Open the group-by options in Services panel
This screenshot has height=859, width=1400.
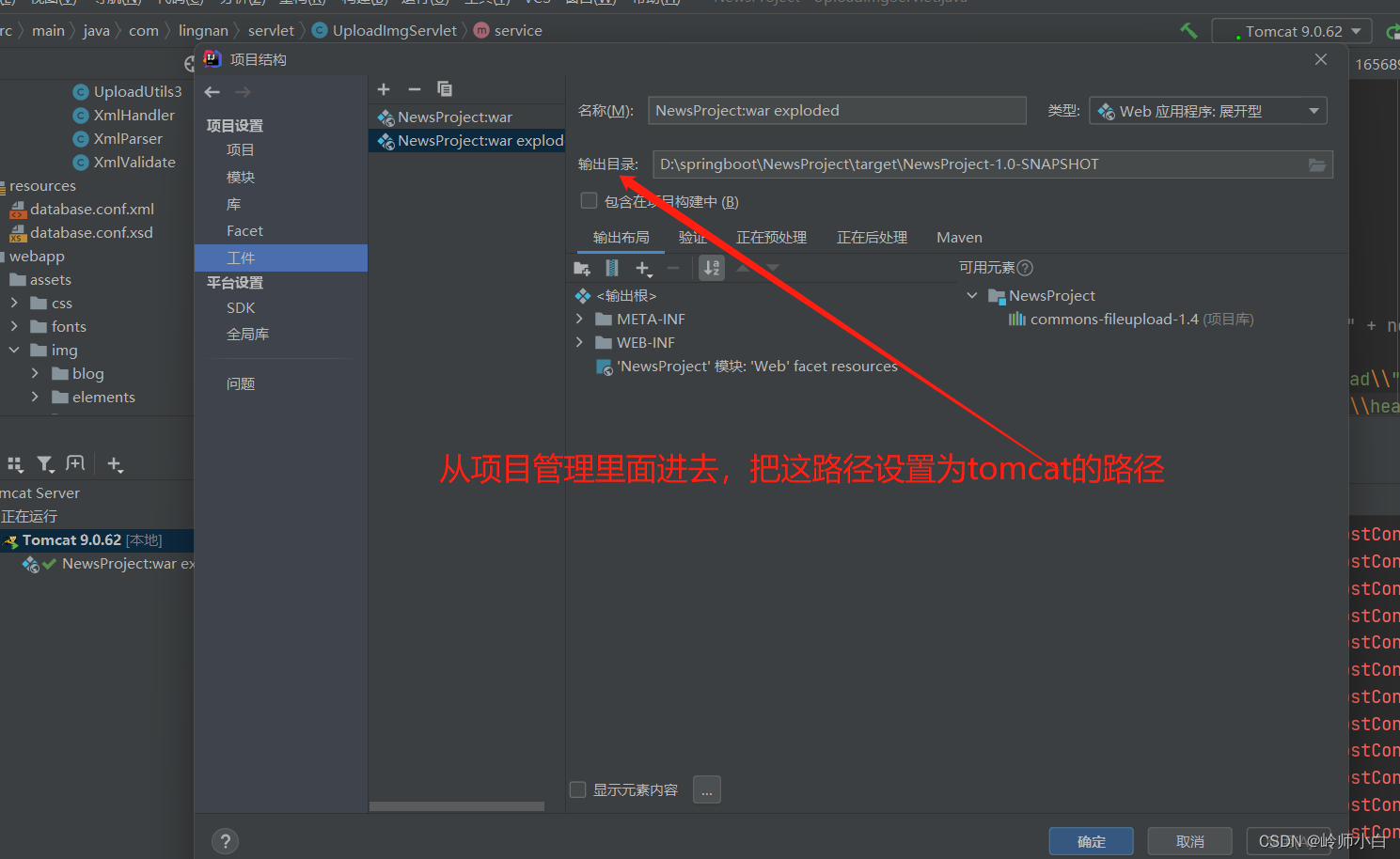(x=15, y=464)
